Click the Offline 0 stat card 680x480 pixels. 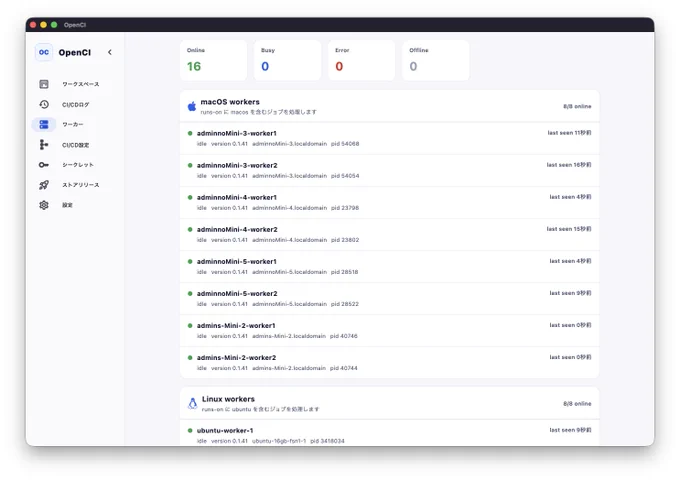[x=436, y=60]
